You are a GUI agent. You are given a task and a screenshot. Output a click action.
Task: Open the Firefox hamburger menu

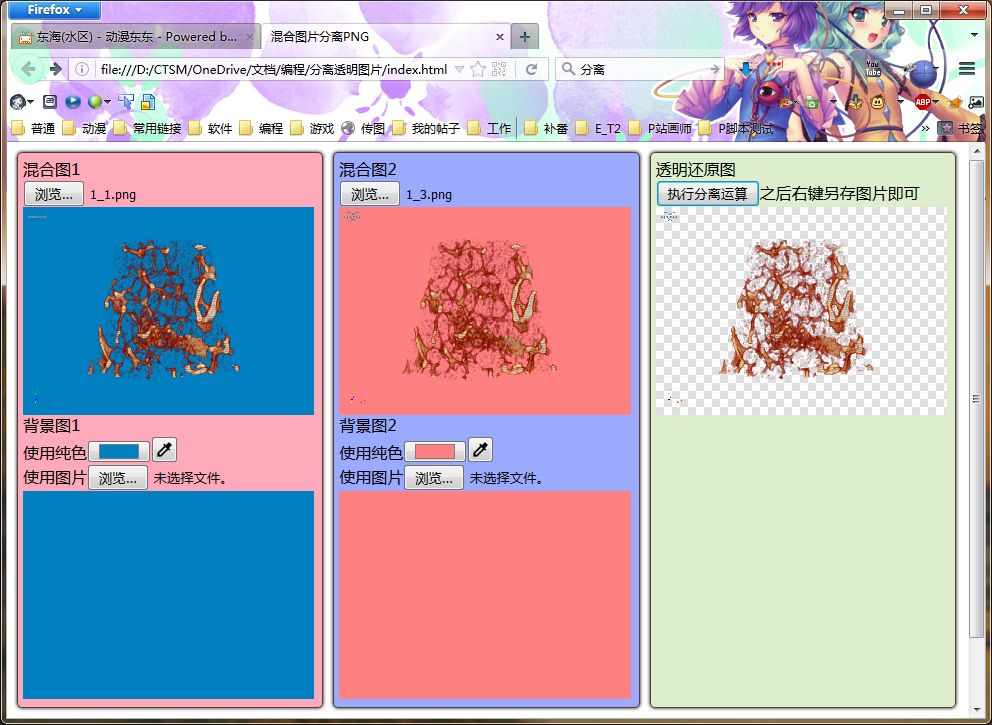pos(967,68)
